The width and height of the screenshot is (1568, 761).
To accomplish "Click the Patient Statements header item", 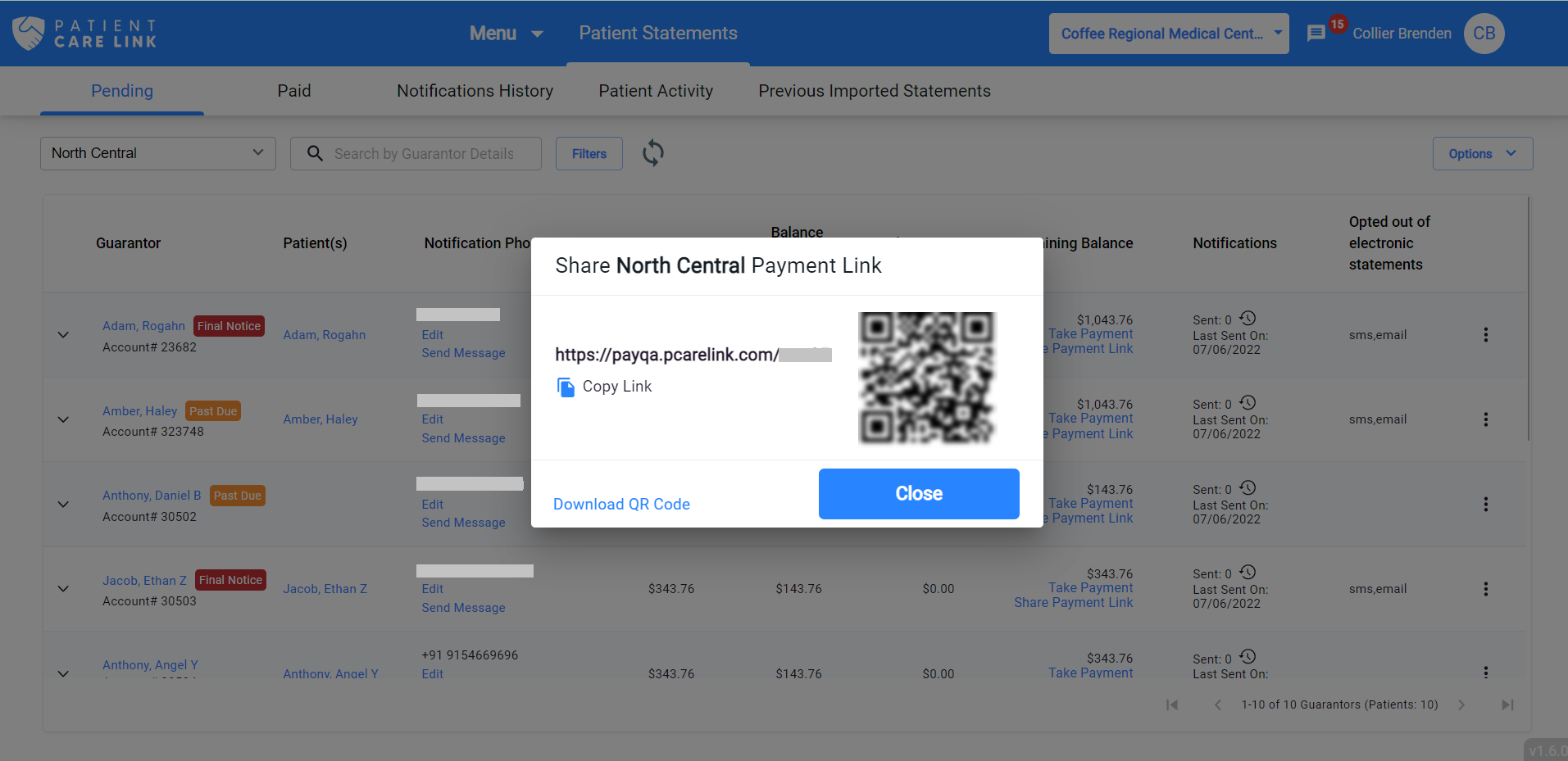I will (658, 34).
